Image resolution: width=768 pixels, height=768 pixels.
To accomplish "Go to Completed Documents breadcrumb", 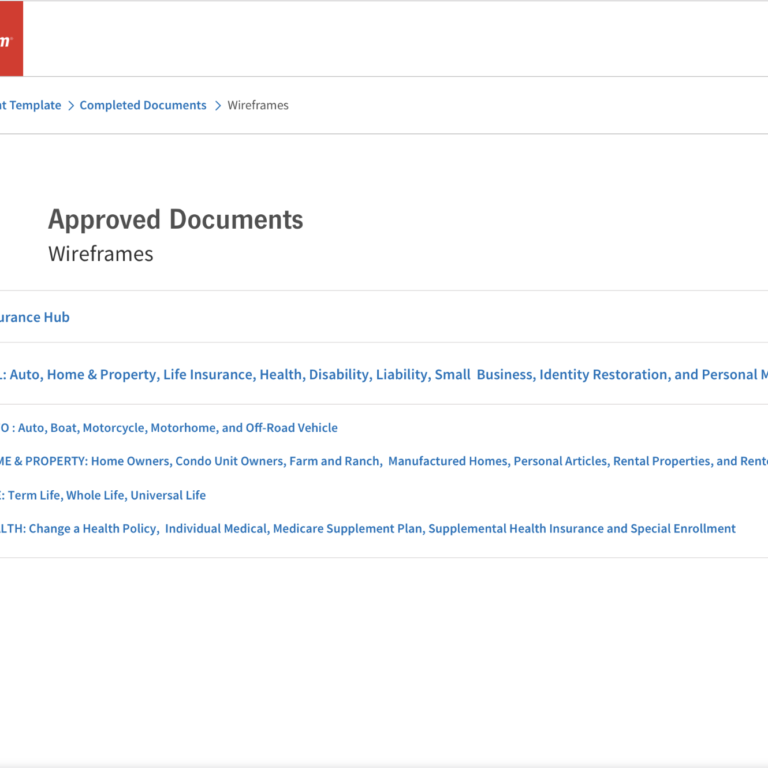I will 143,105.
